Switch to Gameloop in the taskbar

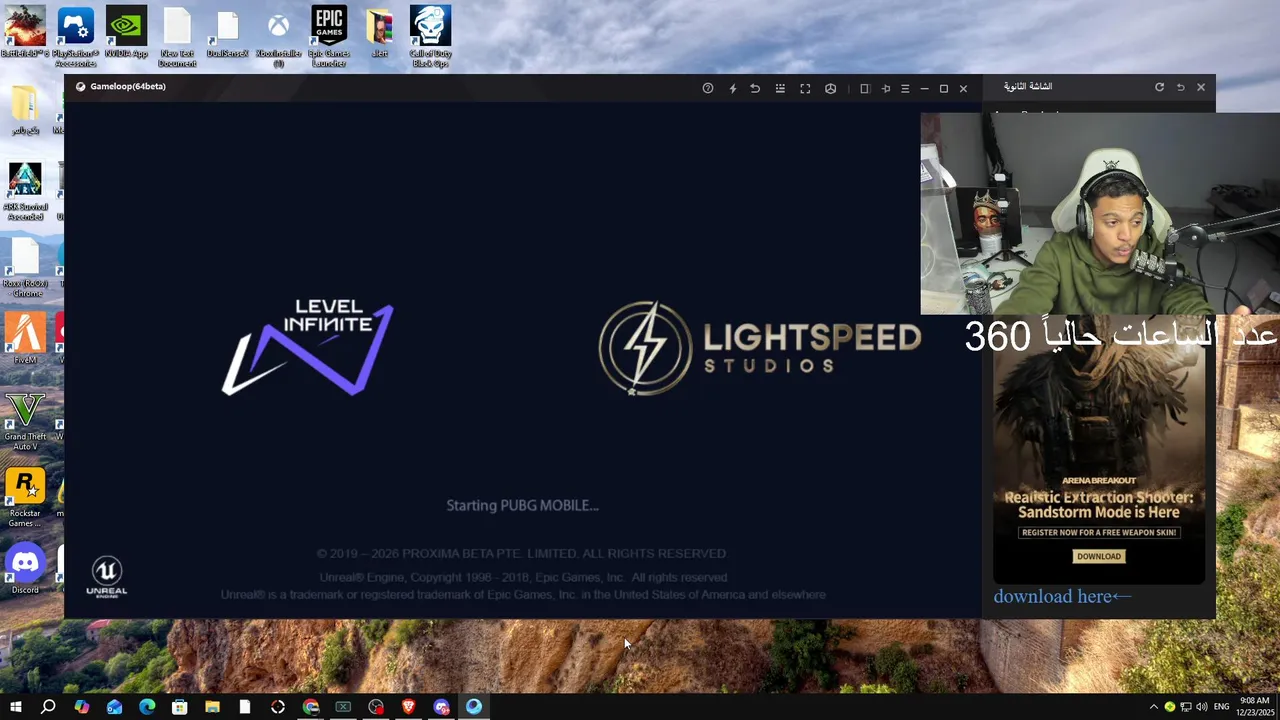[474, 707]
